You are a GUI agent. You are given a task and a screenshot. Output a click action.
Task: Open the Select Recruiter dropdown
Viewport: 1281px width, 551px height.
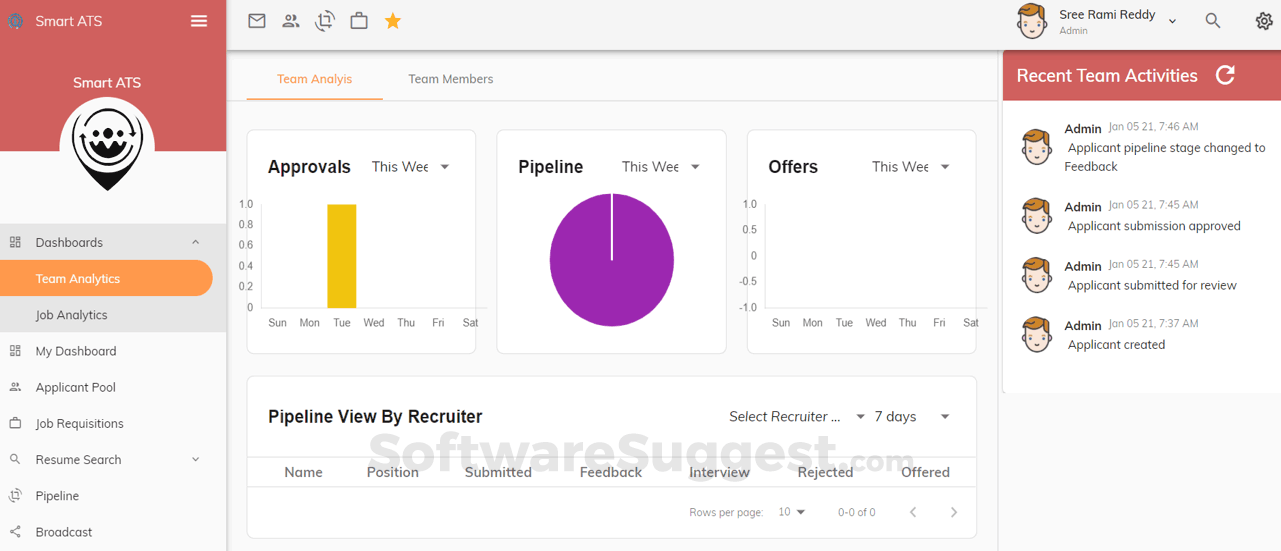coord(797,417)
